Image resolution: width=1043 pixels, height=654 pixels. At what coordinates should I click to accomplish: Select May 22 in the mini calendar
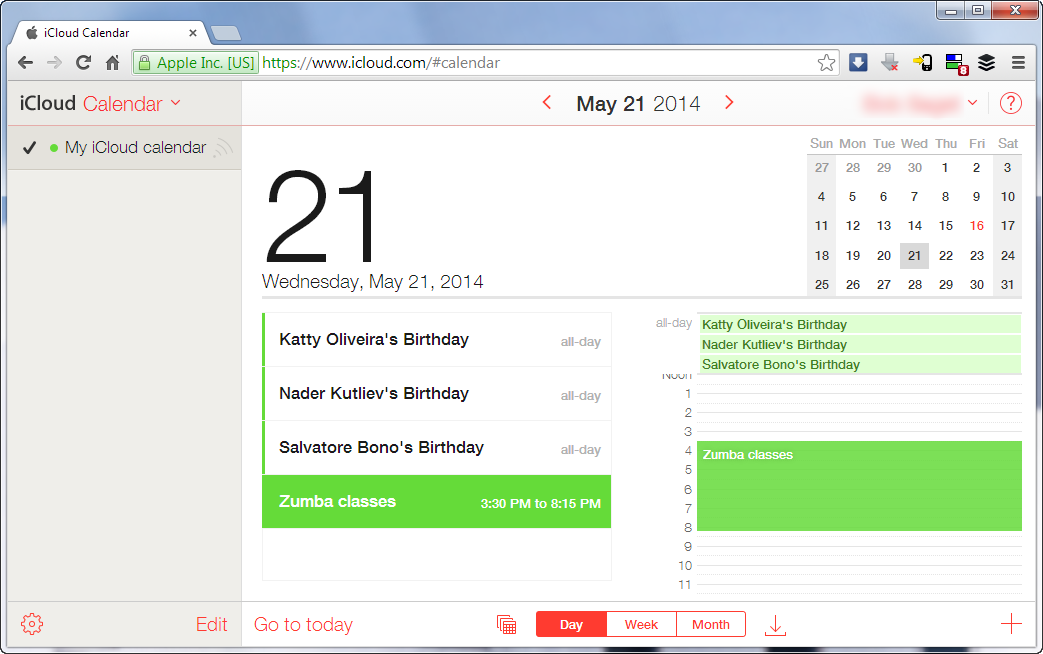945,255
